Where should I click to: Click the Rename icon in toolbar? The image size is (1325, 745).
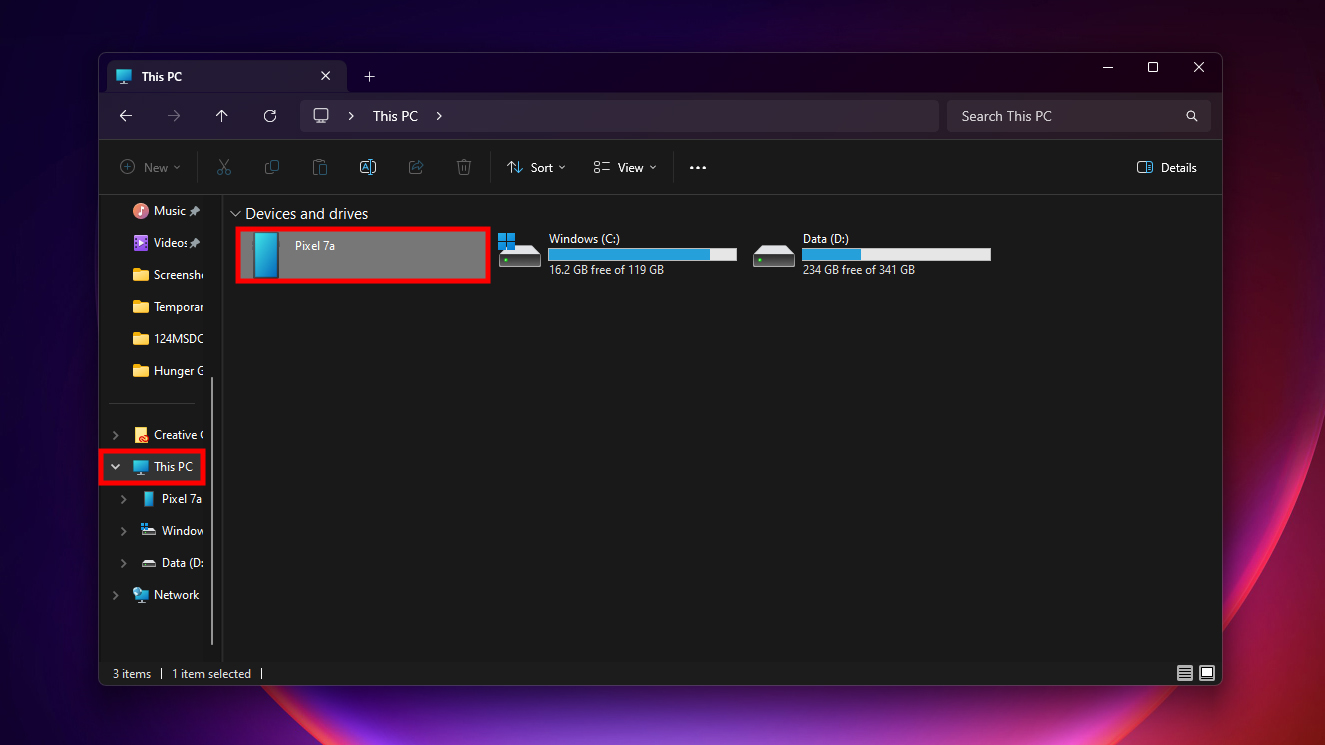pos(368,168)
